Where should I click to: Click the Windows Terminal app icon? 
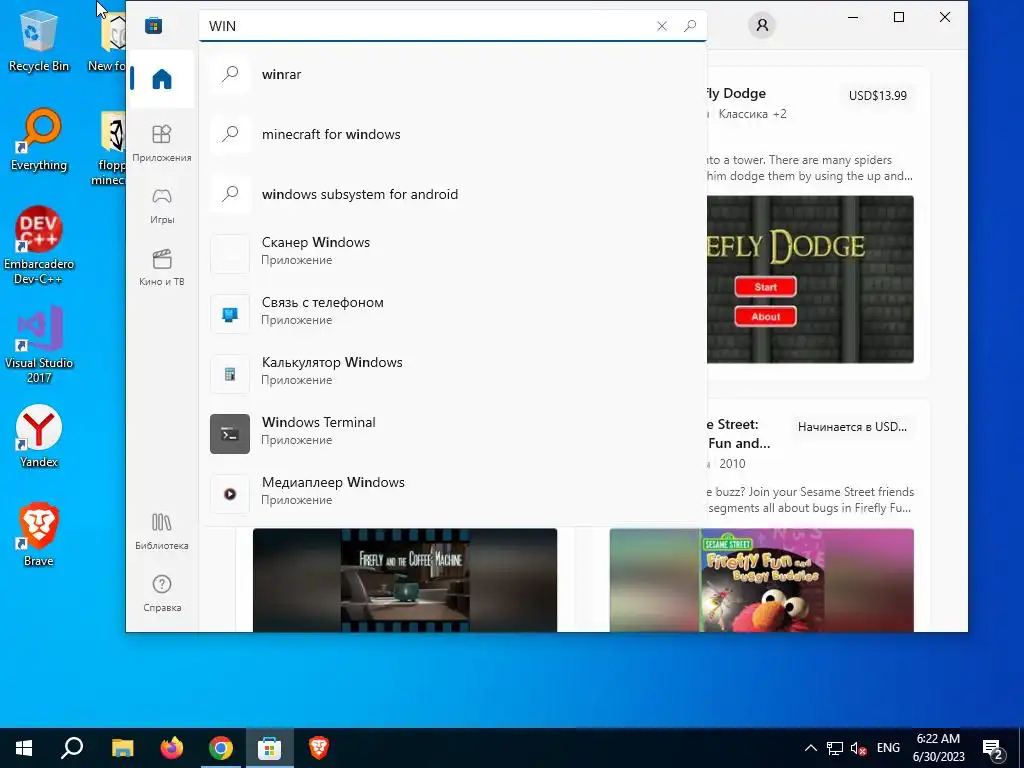pyautogui.click(x=230, y=434)
